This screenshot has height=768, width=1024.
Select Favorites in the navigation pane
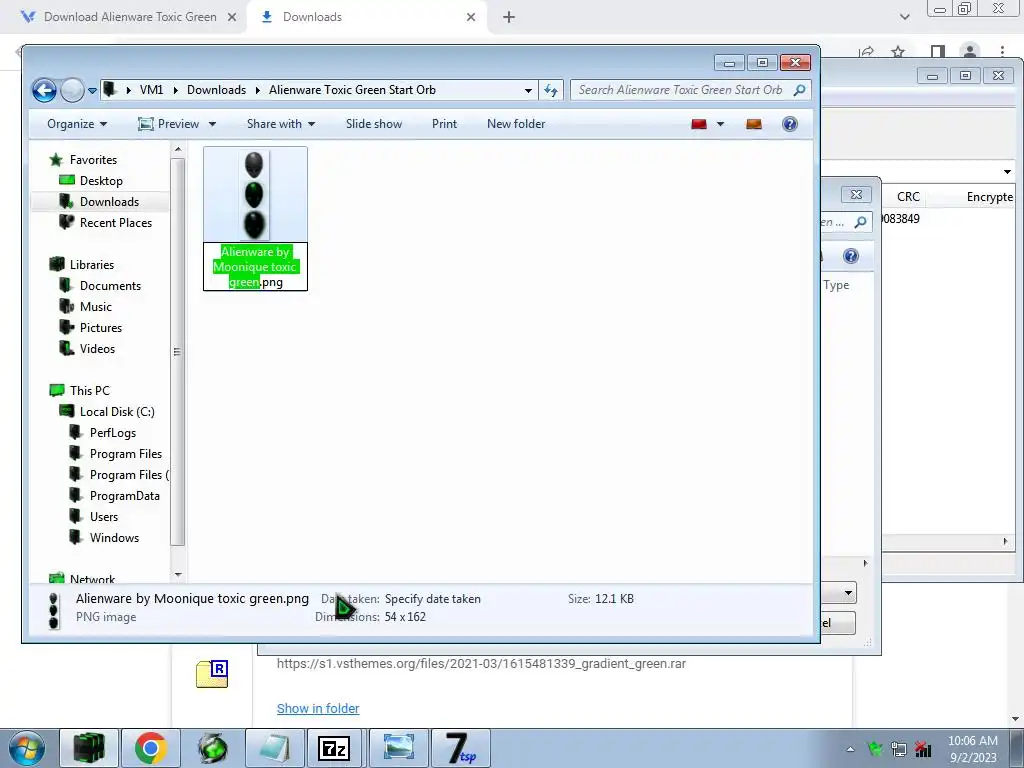93,160
